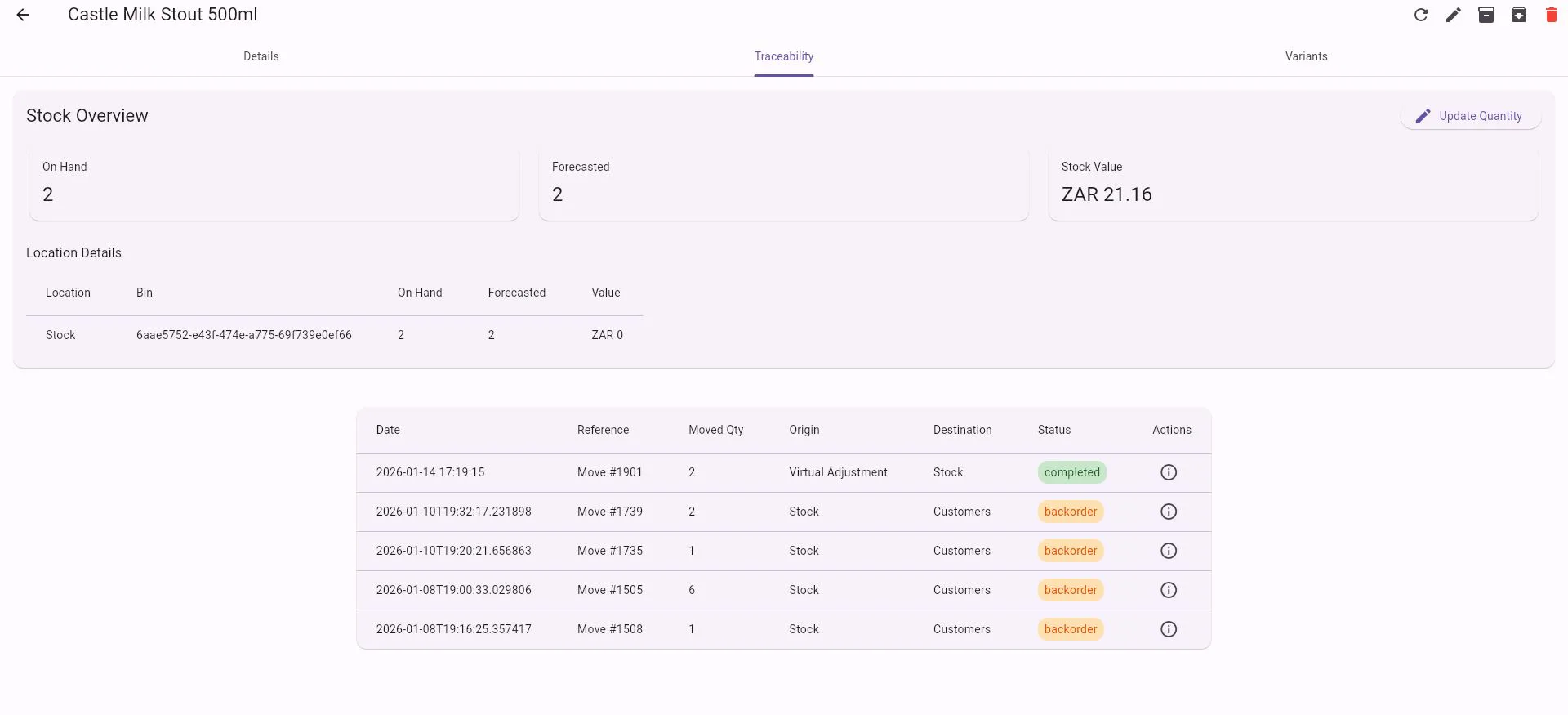
Task: Click the Origin column header
Action: (x=804, y=430)
